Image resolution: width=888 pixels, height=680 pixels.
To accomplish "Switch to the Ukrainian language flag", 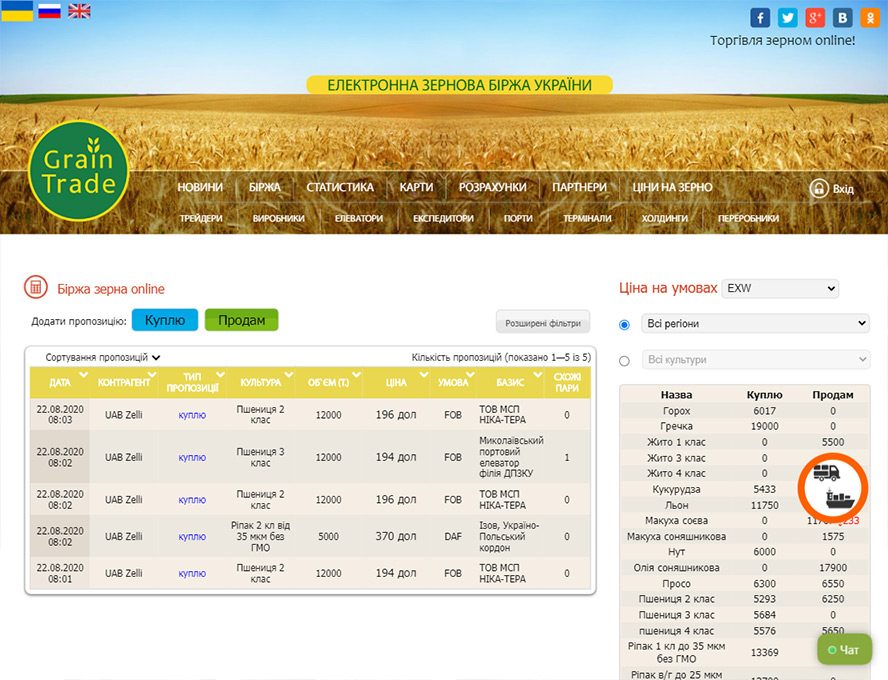I will pyautogui.click(x=18, y=11).
